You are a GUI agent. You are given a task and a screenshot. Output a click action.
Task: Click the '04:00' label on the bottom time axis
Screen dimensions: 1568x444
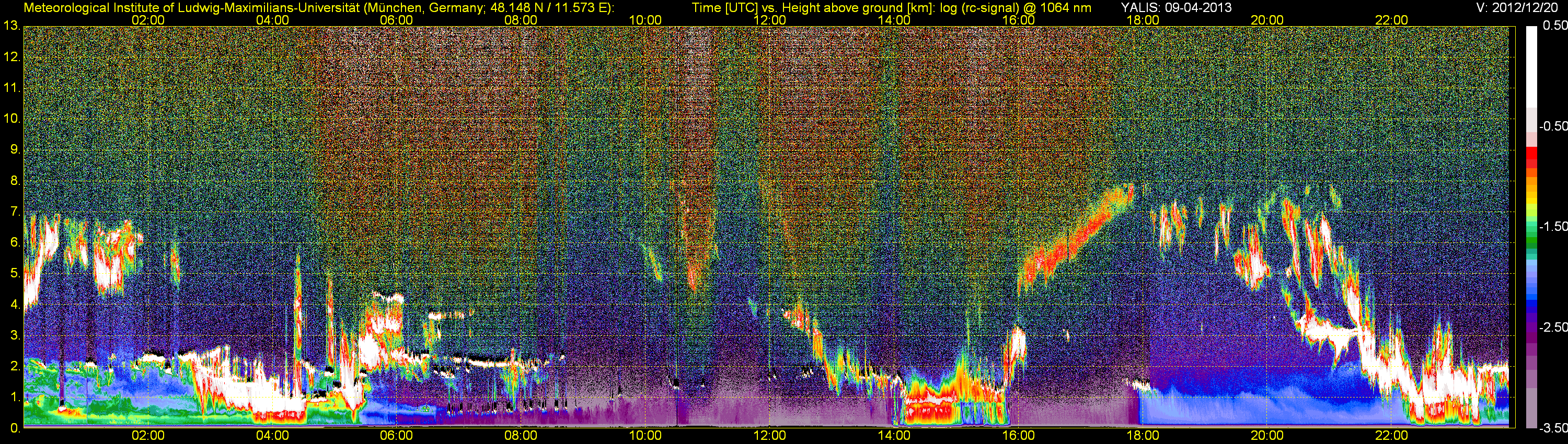(x=272, y=436)
